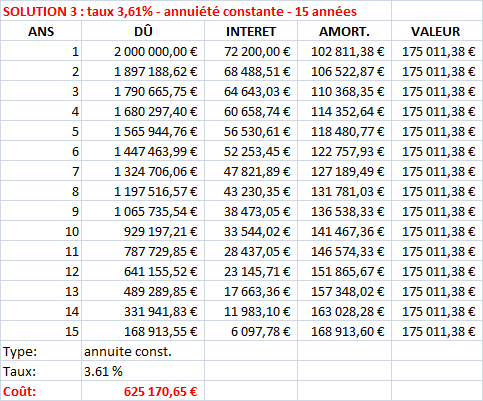
Task: Click the 3.61 % rate cell
Action: point(143,371)
